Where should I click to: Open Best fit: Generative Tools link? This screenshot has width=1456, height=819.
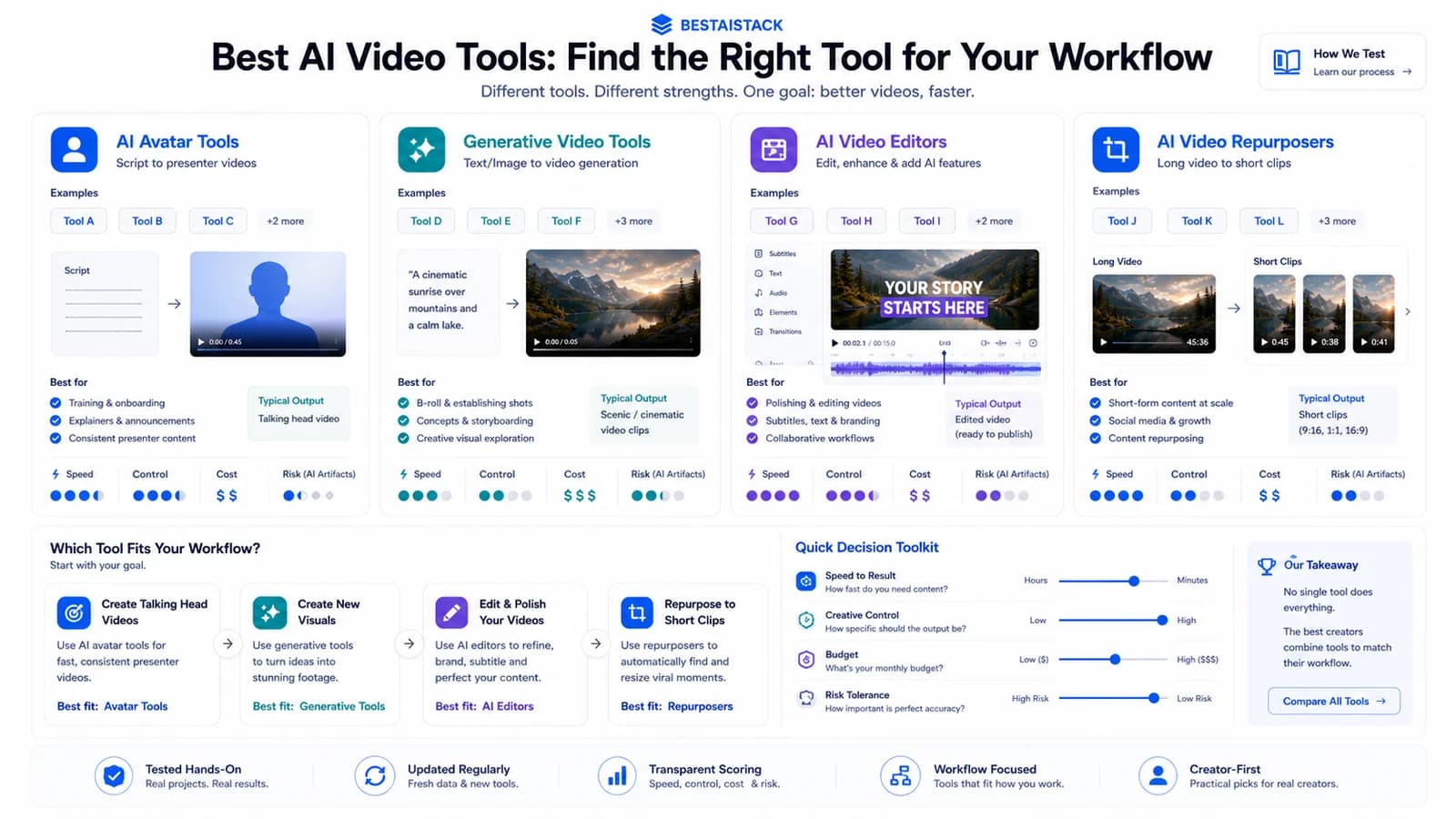[x=318, y=706]
